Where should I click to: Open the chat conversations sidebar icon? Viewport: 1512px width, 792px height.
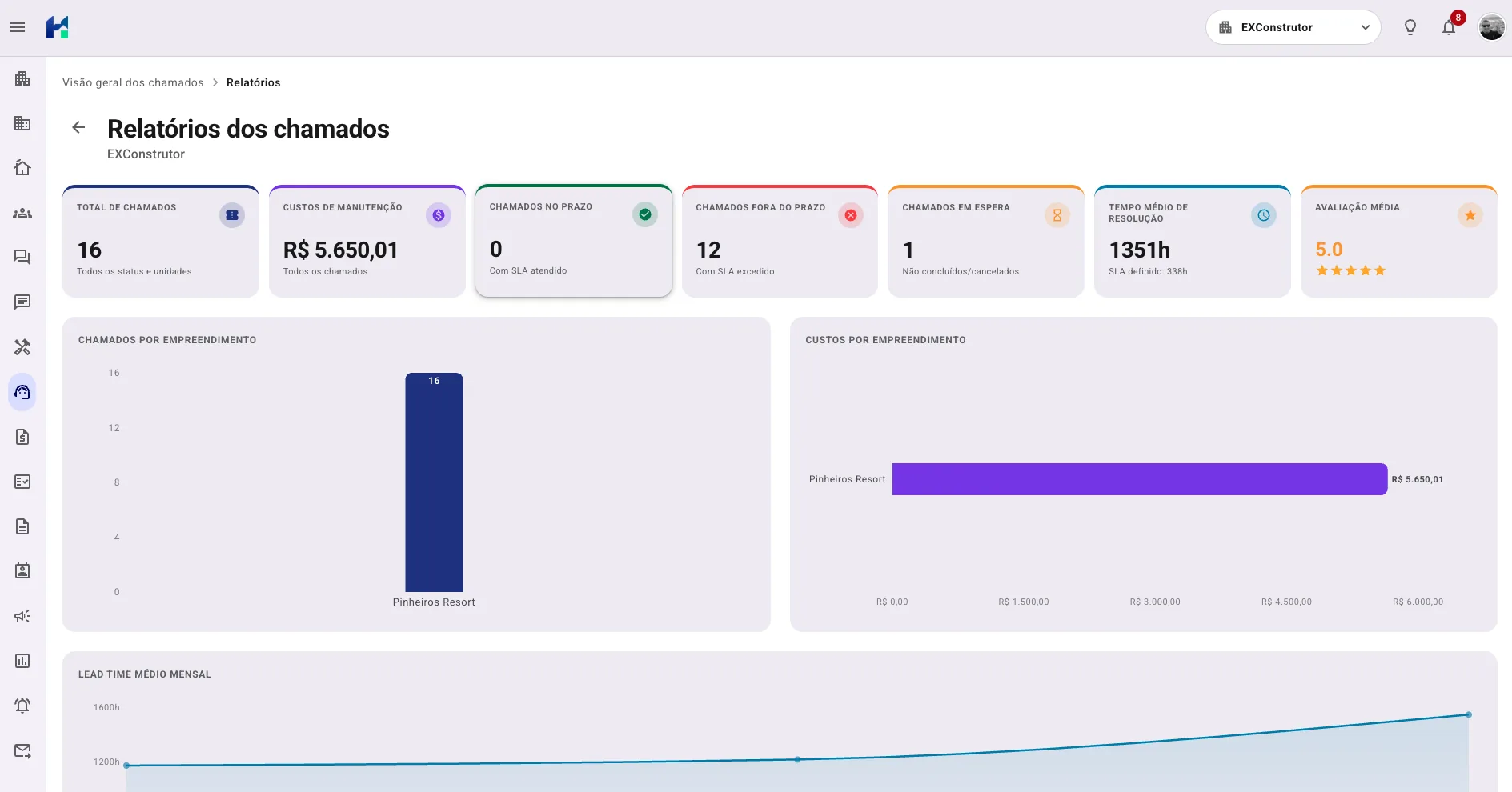[22, 258]
